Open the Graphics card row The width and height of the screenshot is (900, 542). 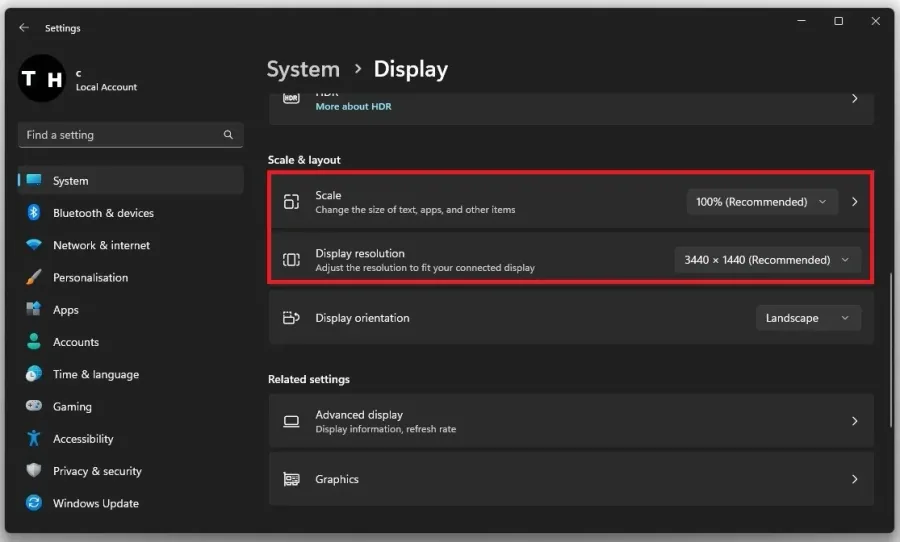click(x=571, y=479)
